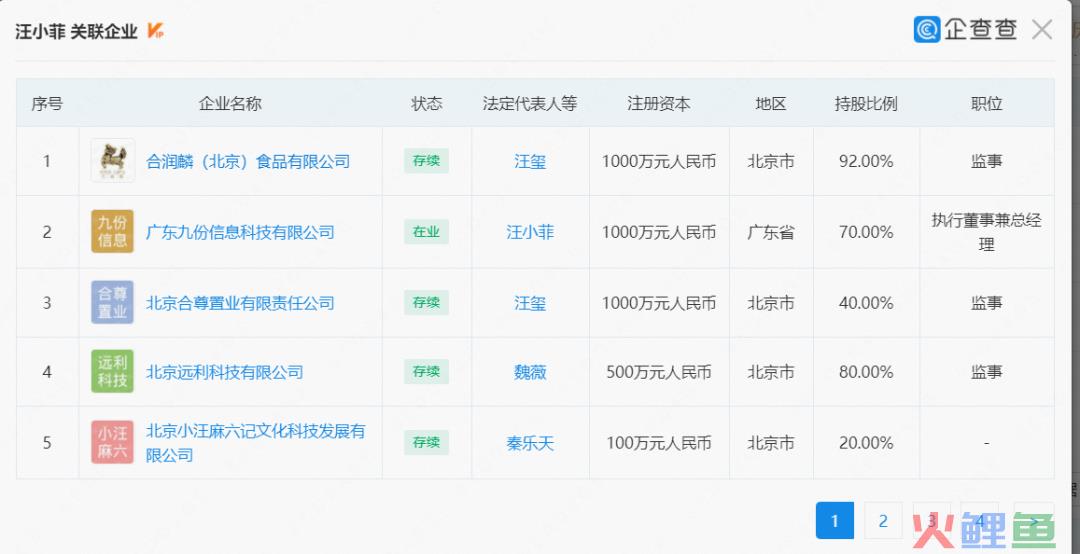
Task: Select page 1 pagination button
Action: (x=835, y=520)
